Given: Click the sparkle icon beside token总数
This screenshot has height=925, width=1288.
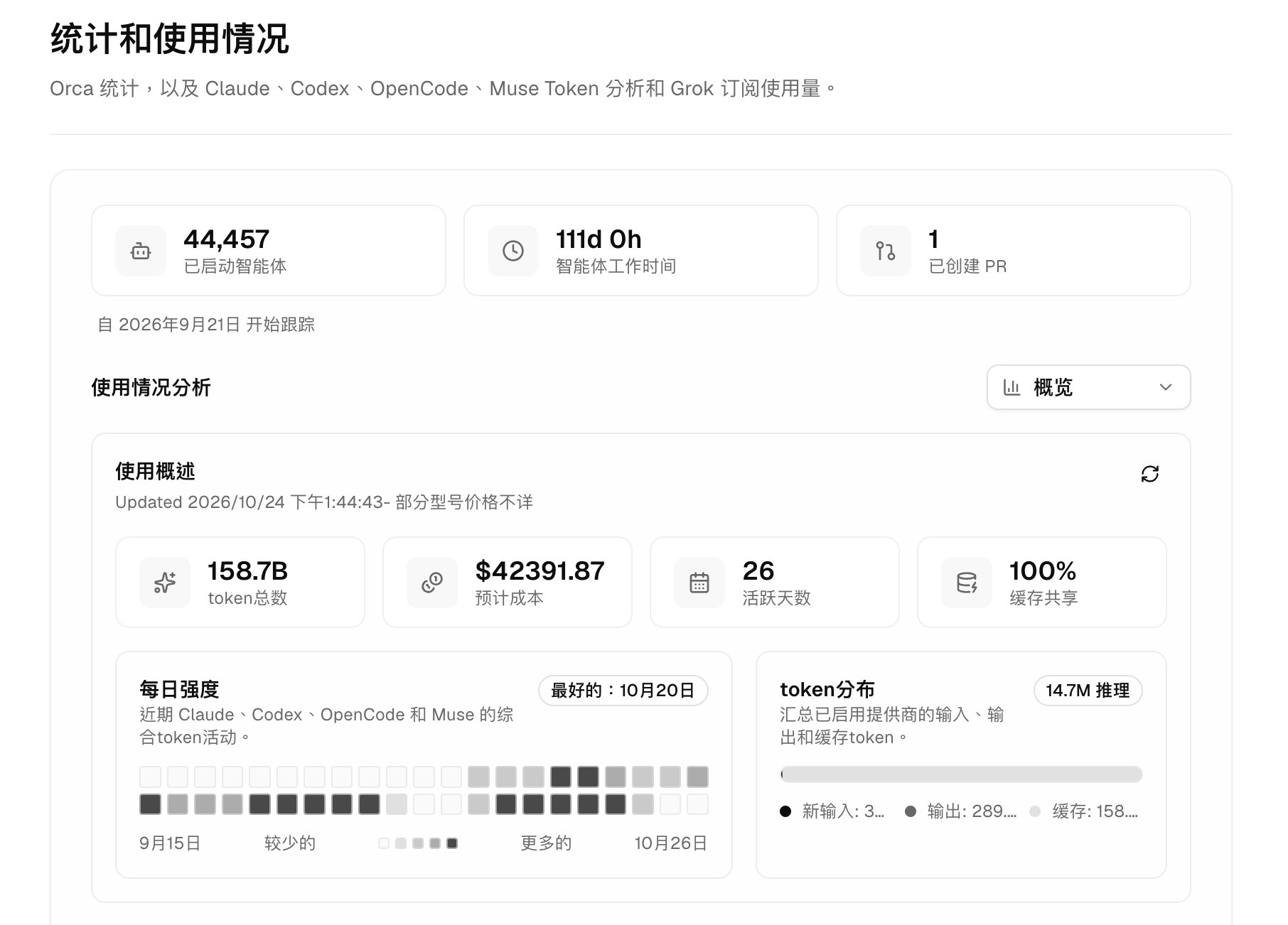Looking at the screenshot, I should point(165,583).
